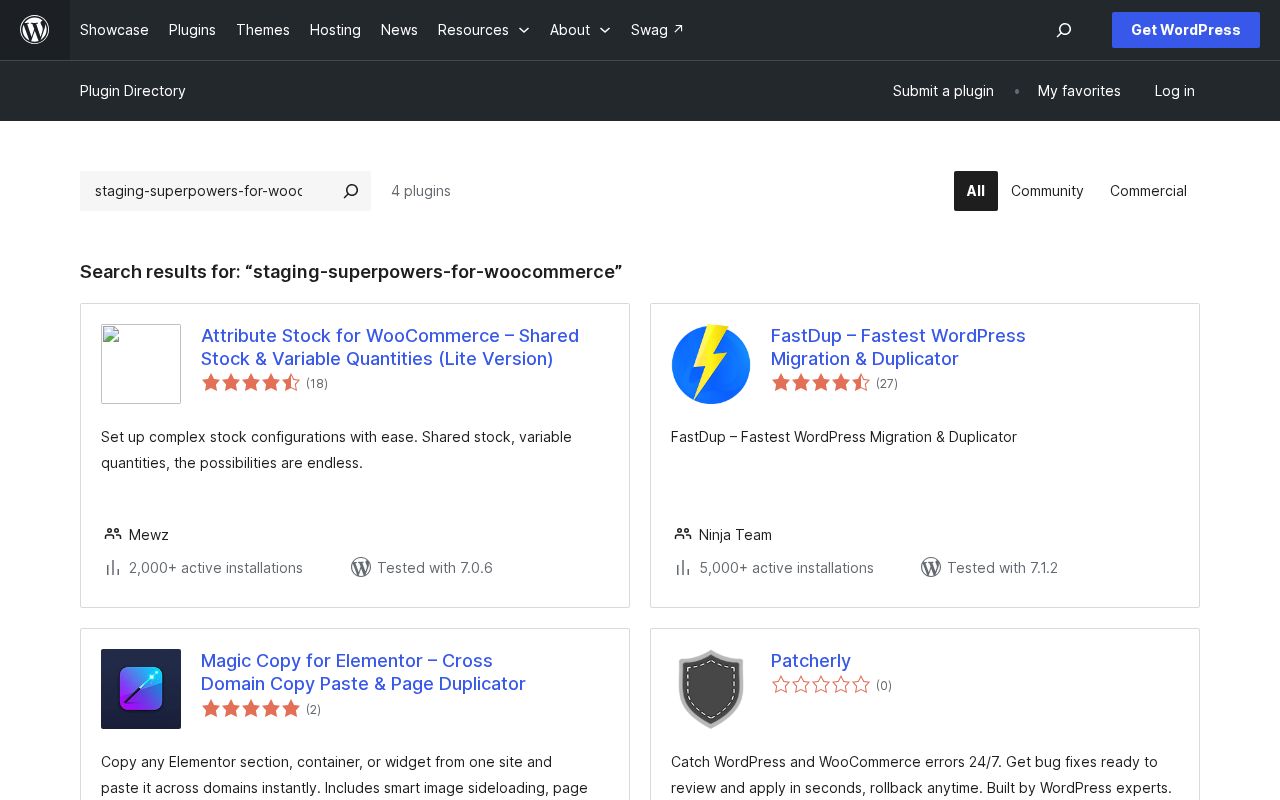Click WordPress icon beside Tested with 7.1.2
The width and height of the screenshot is (1280, 800).
931,567
